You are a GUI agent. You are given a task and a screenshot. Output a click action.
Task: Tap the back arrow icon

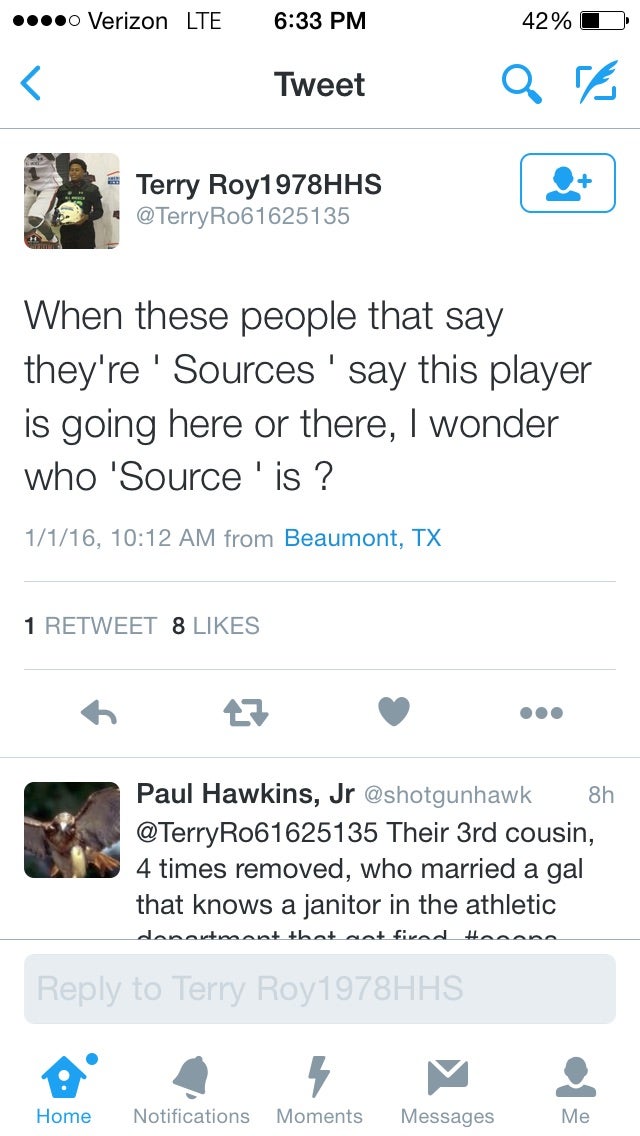pos(31,84)
